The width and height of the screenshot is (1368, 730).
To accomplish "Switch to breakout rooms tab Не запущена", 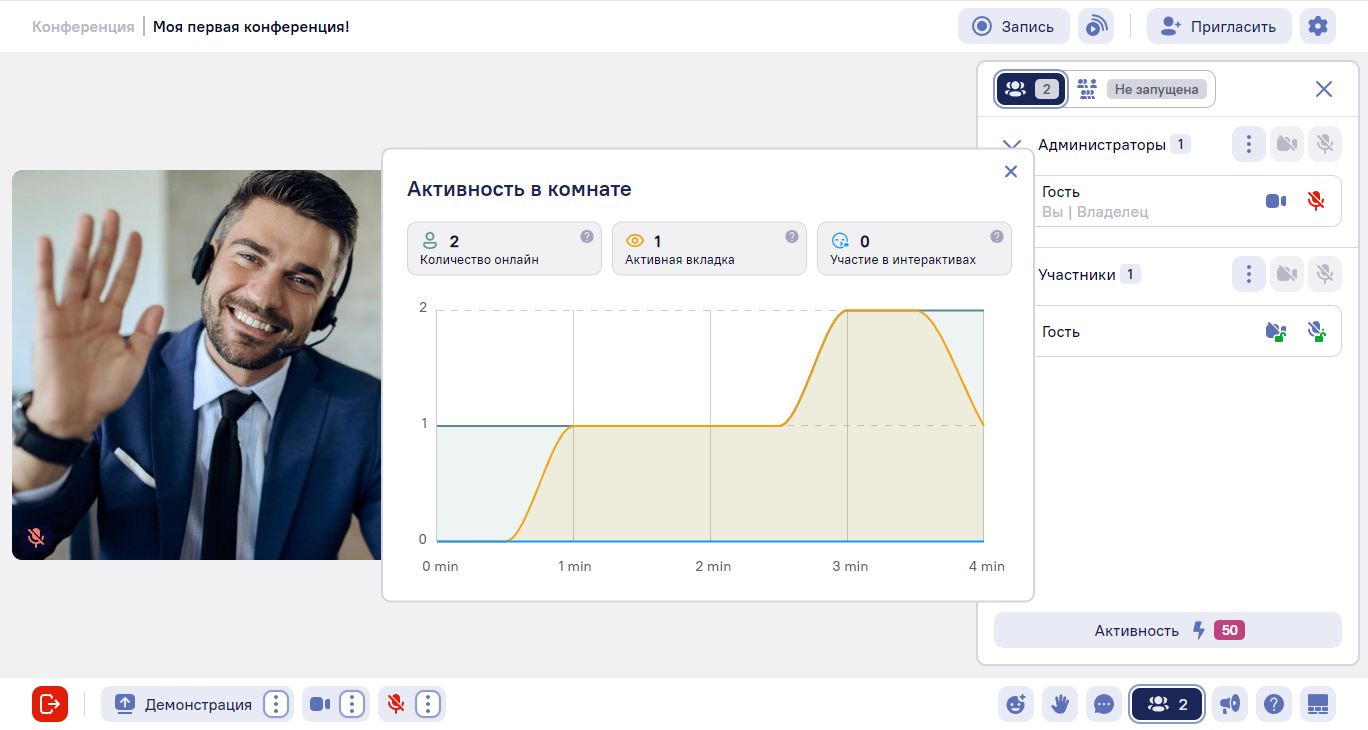I will tap(1142, 89).
